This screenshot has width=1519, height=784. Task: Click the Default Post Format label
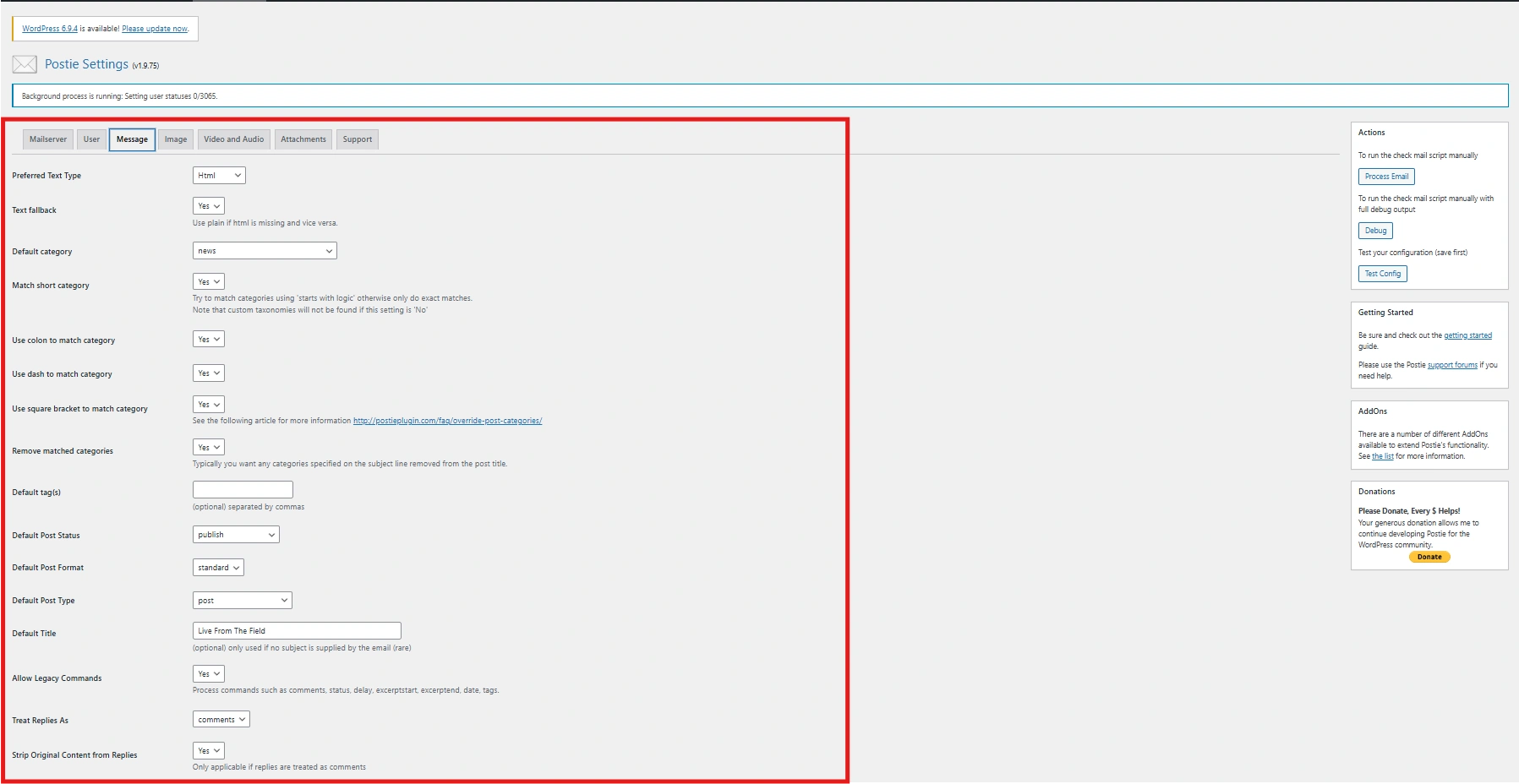coord(47,568)
